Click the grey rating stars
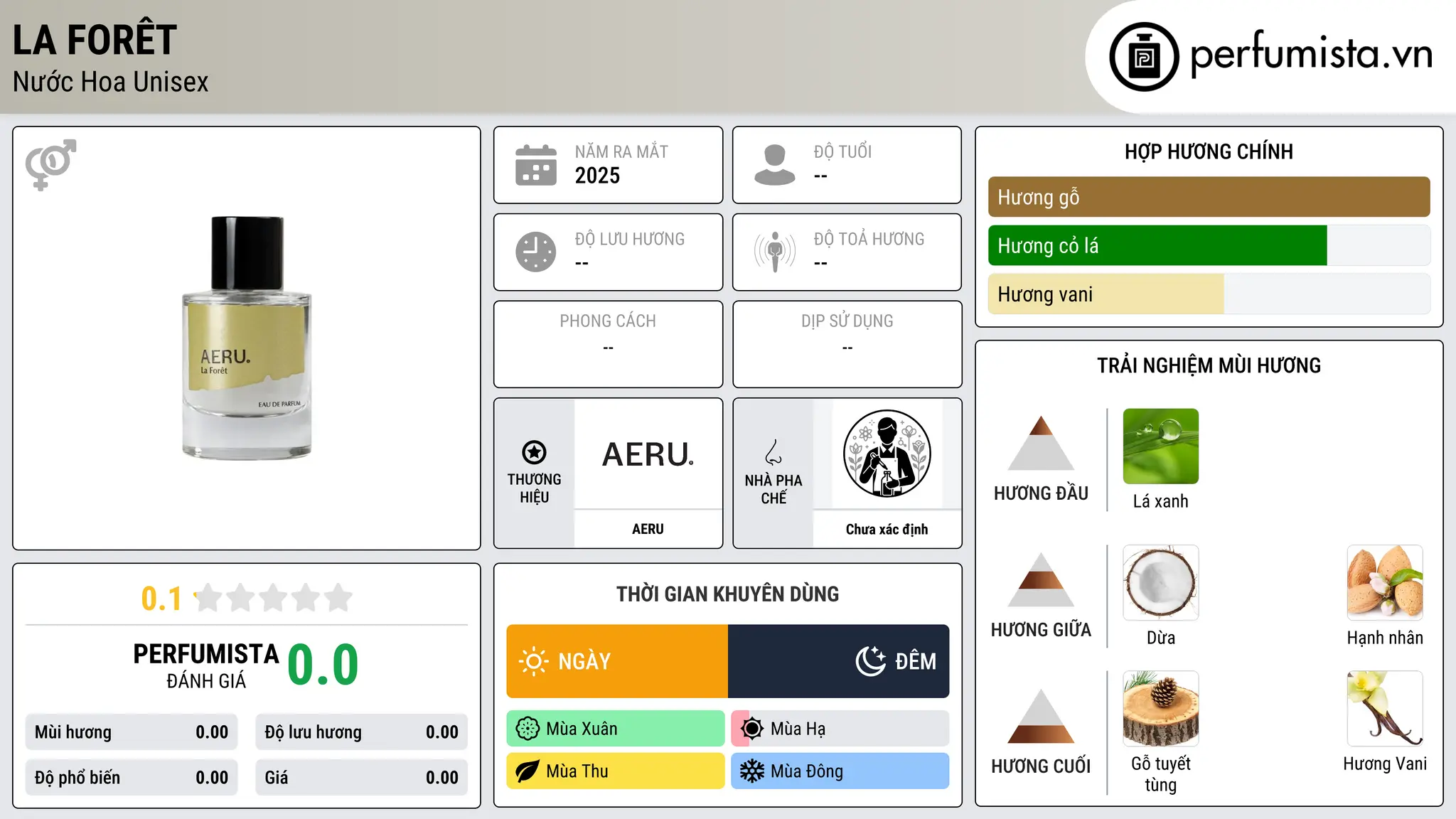1456x819 pixels. 274,598
